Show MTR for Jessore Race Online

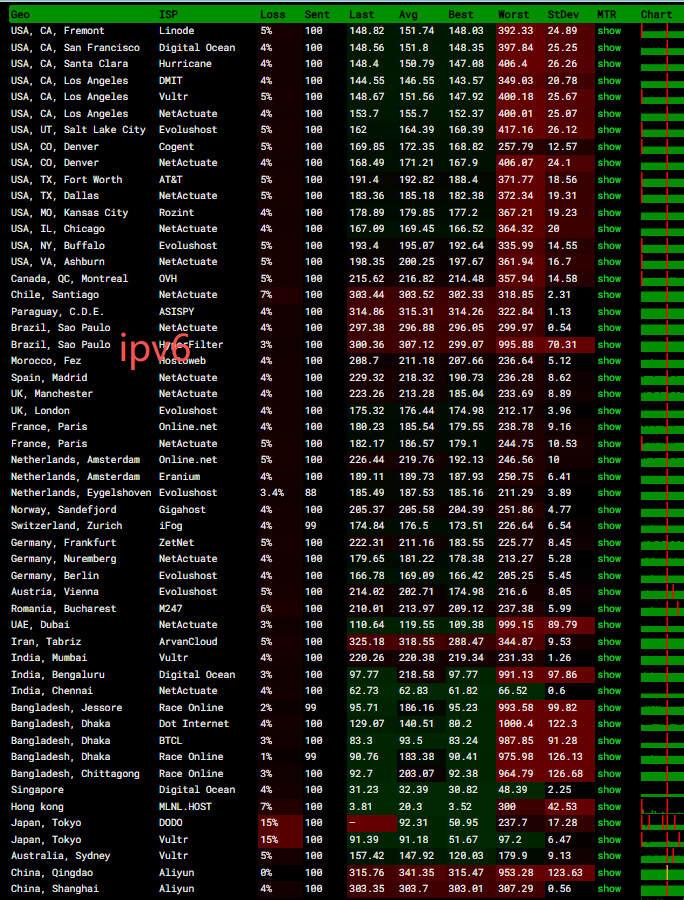point(609,708)
